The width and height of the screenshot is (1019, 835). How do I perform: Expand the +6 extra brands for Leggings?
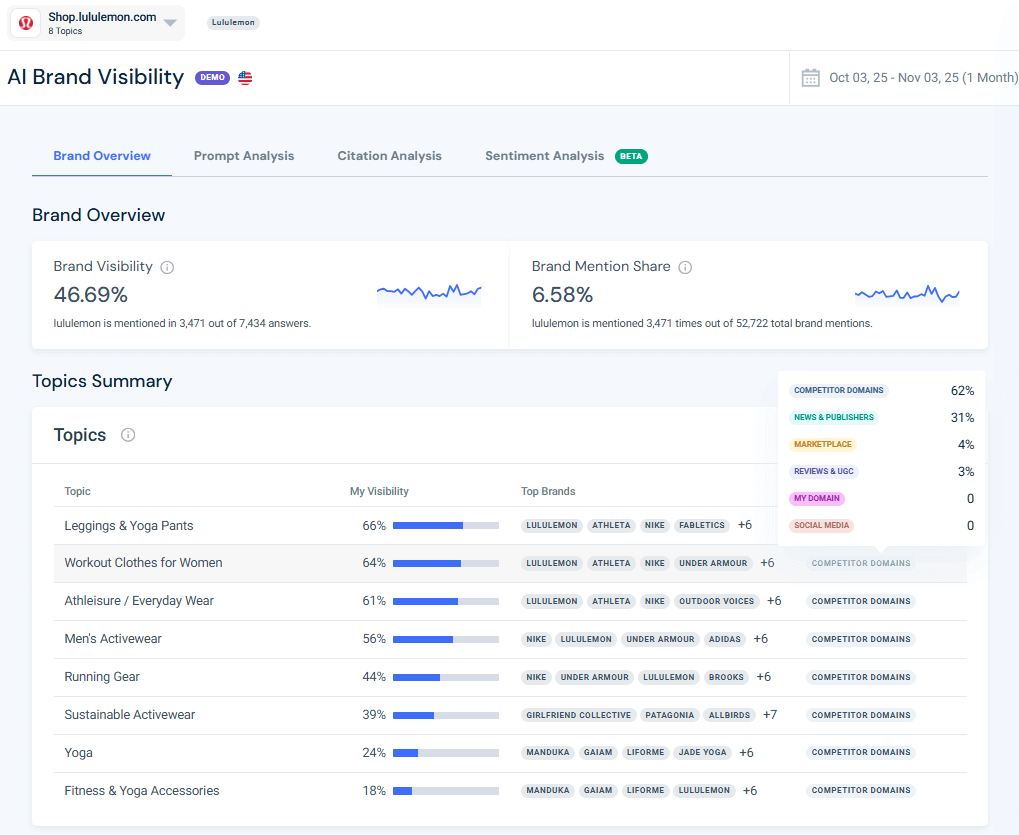point(744,524)
